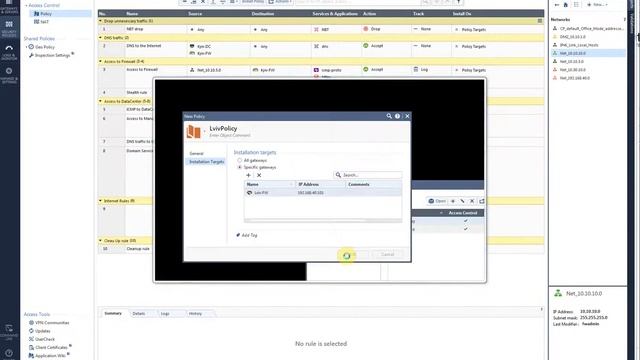Collapse Drop unnecessary traffic section

[x=100, y=21]
